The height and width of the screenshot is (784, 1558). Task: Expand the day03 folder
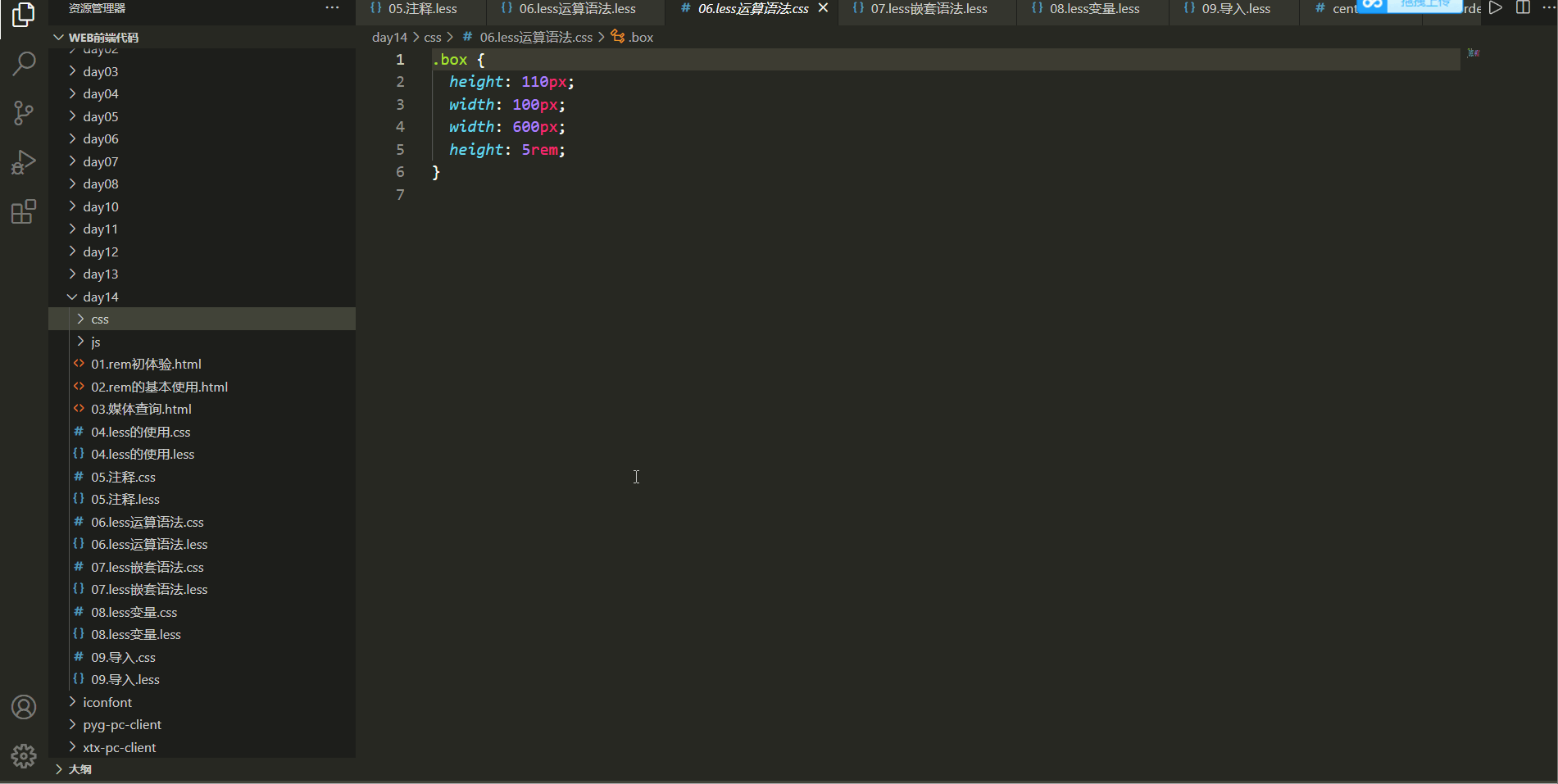click(x=202, y=71)
